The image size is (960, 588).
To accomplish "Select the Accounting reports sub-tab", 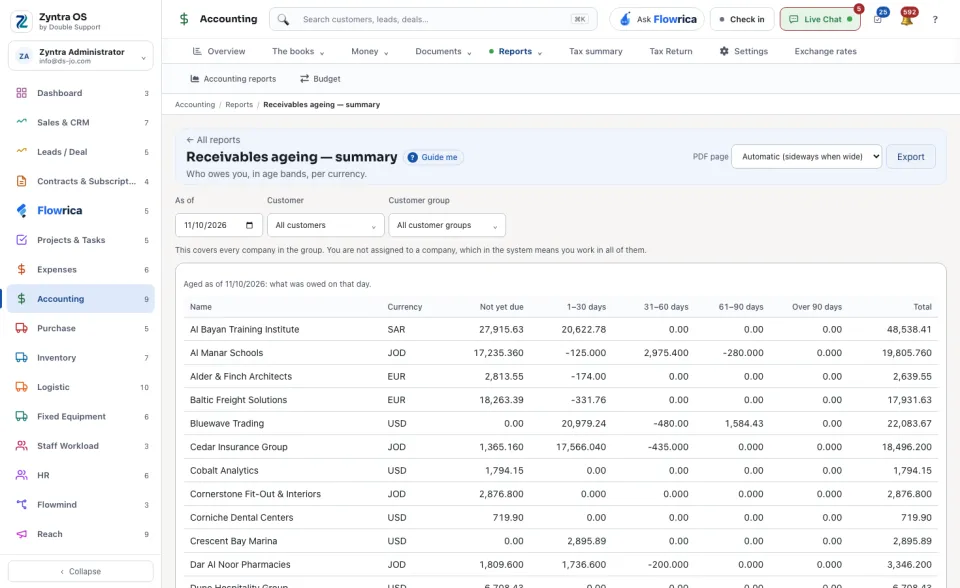I will [233, 79].
